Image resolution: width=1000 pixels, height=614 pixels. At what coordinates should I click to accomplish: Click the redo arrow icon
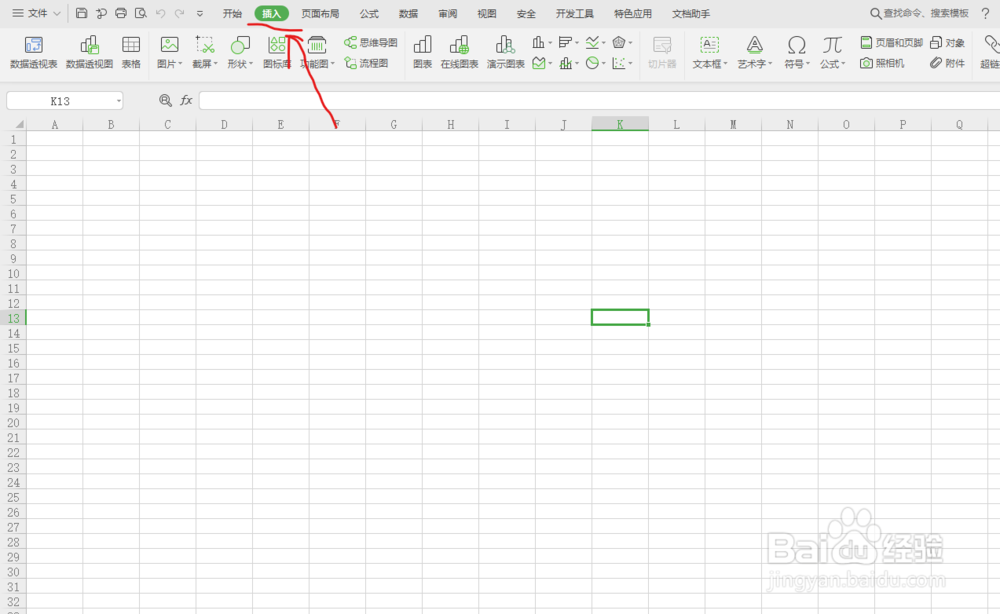180,13
